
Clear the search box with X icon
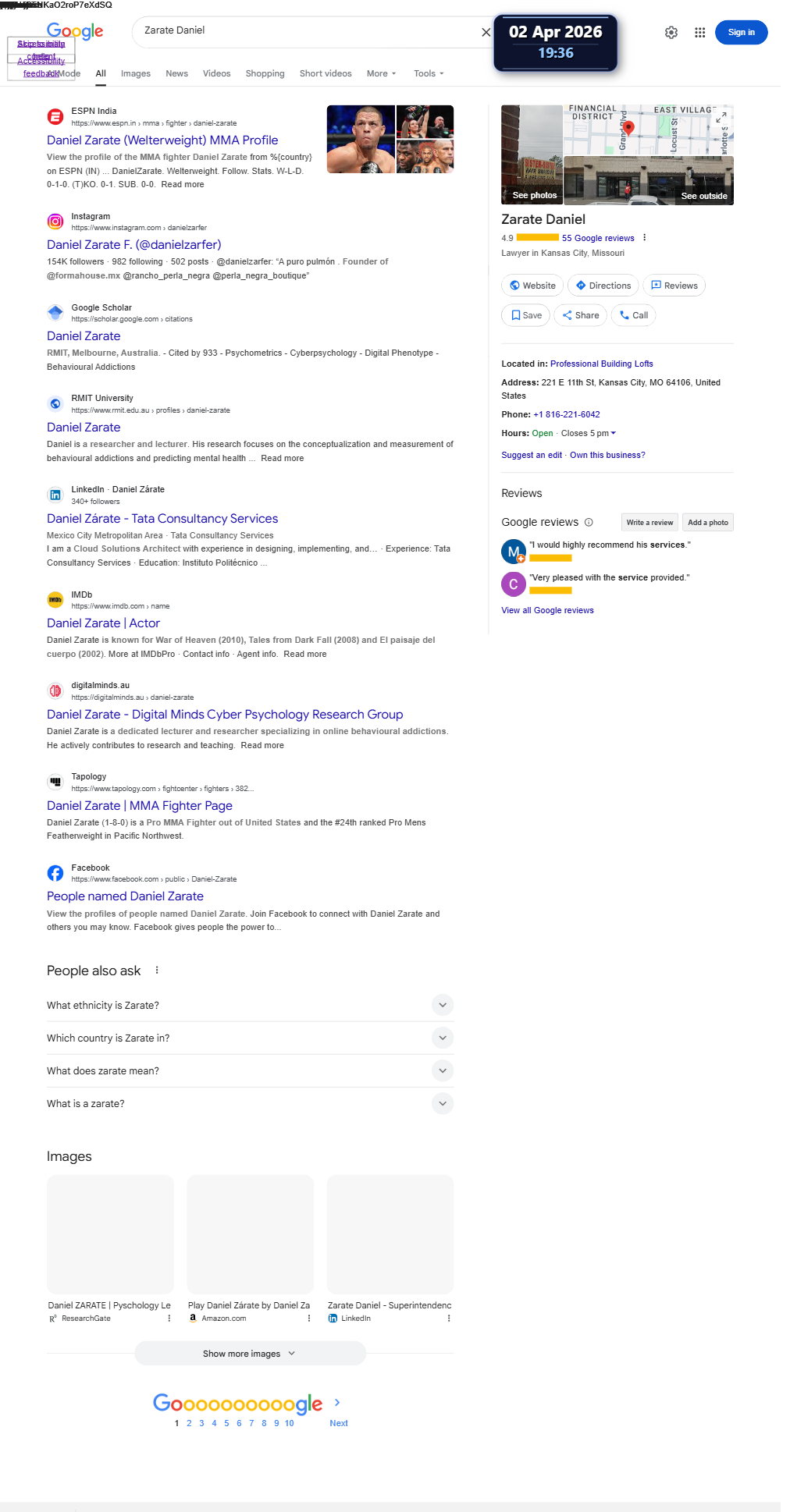coord(486,32)
